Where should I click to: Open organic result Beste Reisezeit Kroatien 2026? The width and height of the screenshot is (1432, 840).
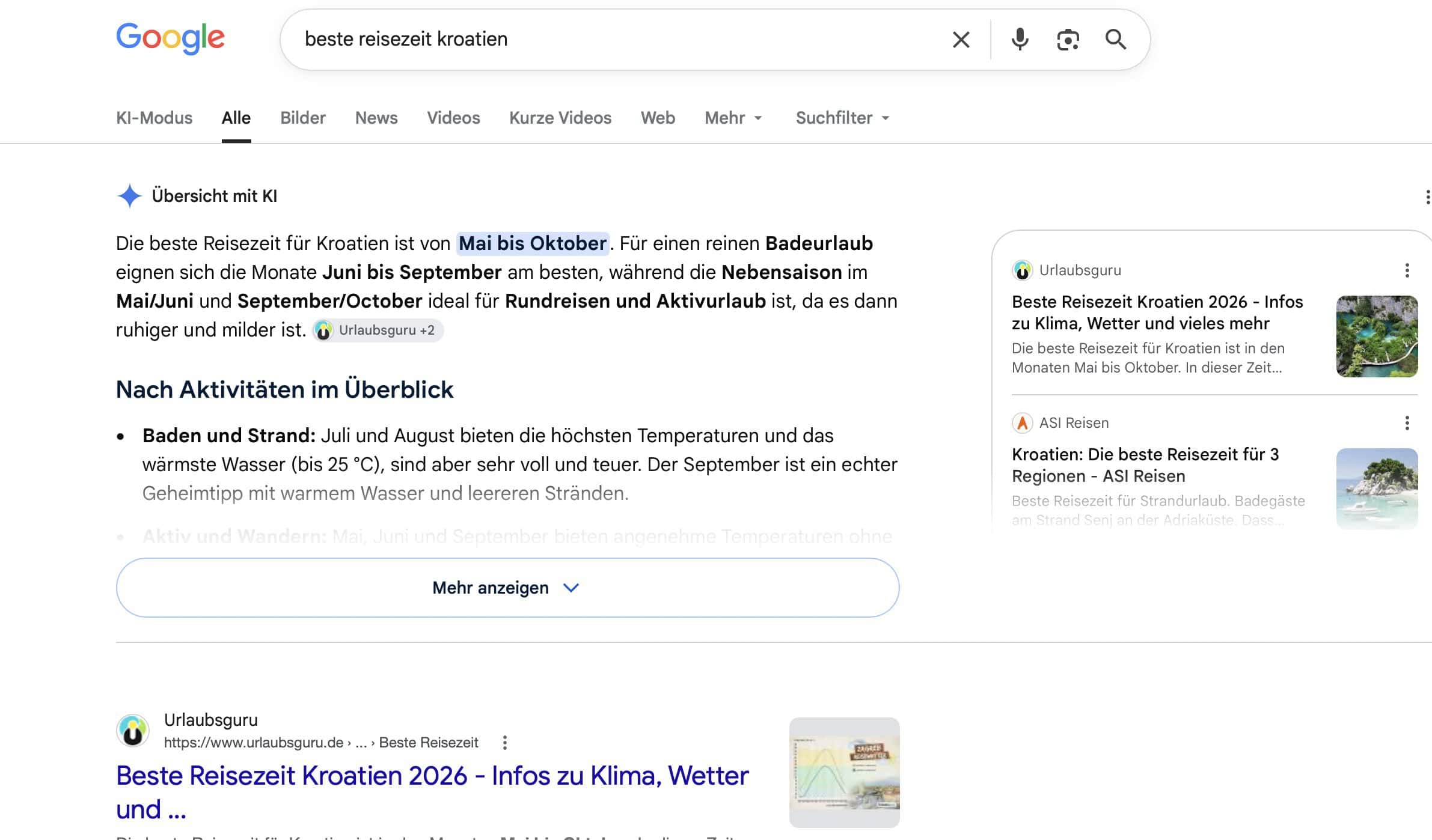tap(432, 792)
